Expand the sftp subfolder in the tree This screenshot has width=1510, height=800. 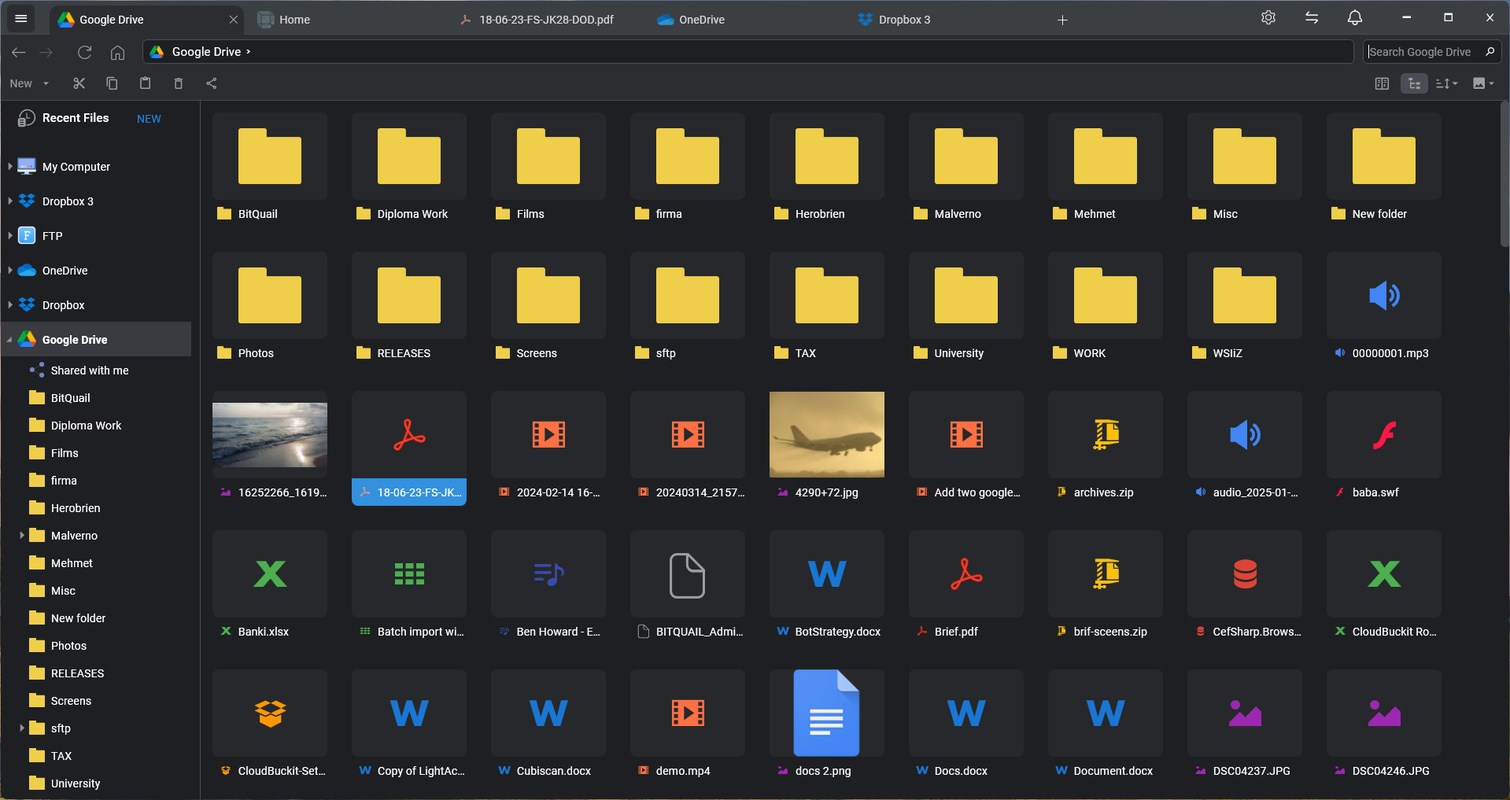tap(22, 728)
